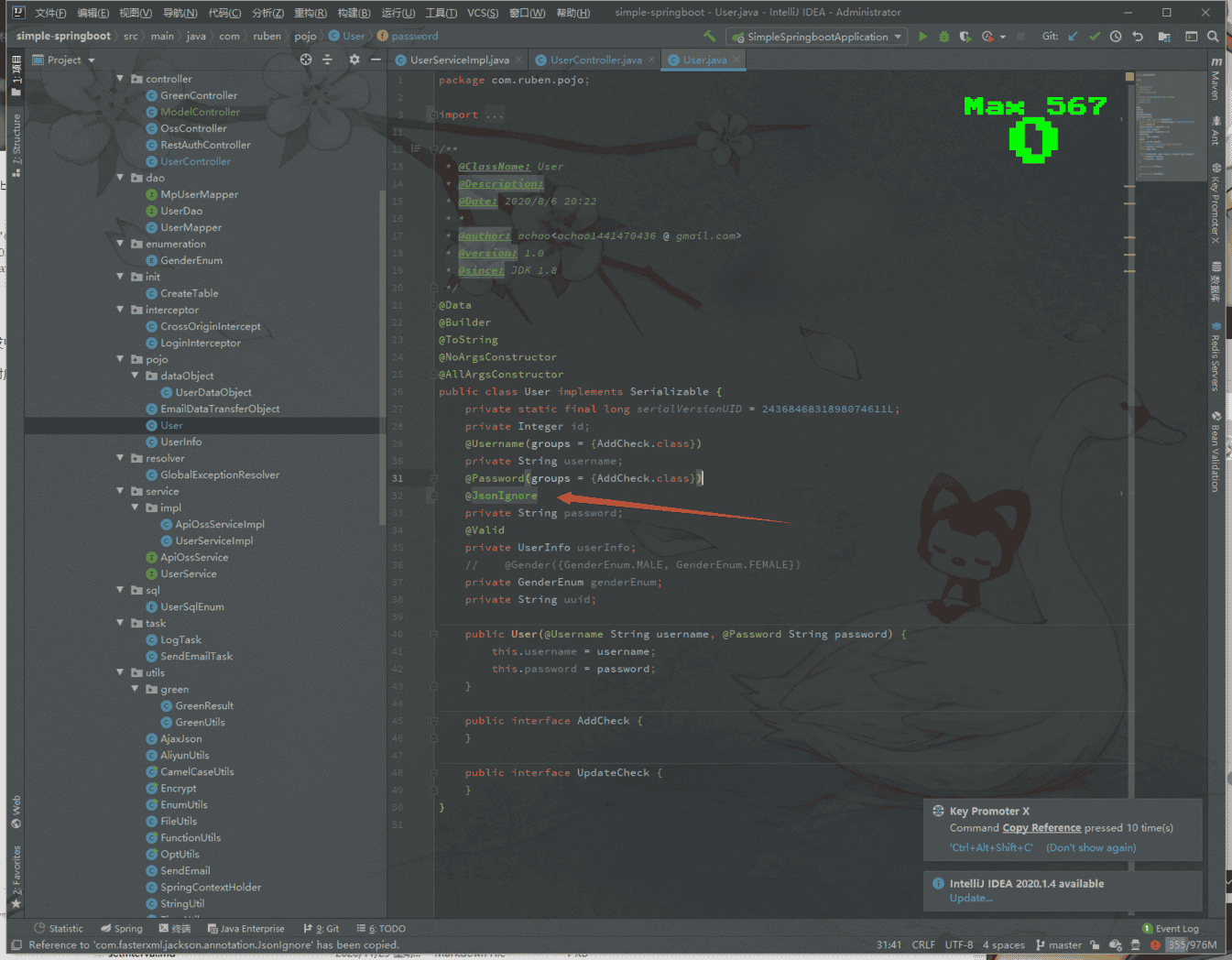Commit changes with Git checkmark icon
This screenshot has height=960, width=1232.
click(1094, 37)
